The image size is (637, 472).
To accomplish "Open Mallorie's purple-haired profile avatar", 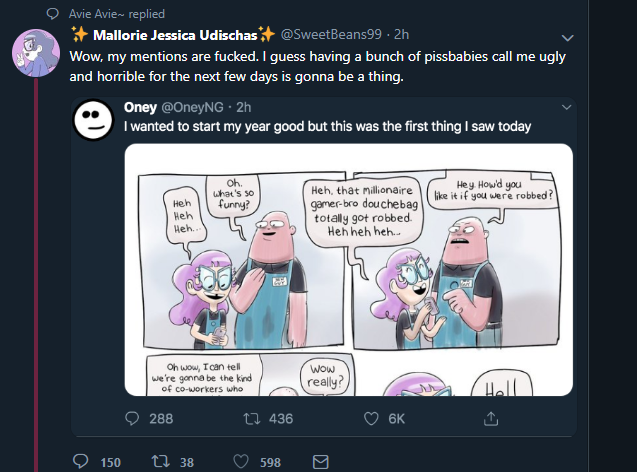I will click(x=36, y=53).
